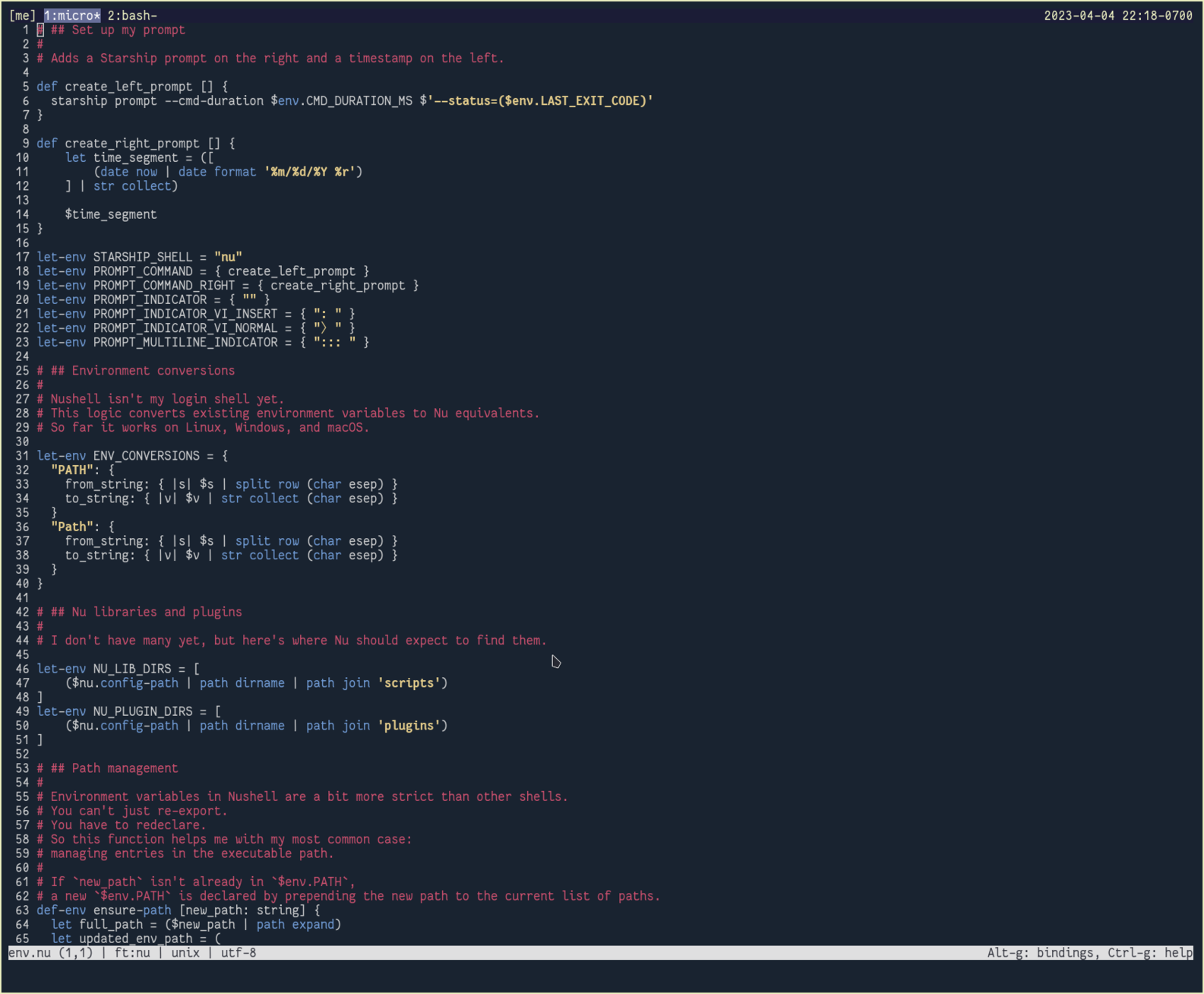Click ENV_CONVERSIONS on line 31
The image size is (1204, 994).
pos(147,456)
